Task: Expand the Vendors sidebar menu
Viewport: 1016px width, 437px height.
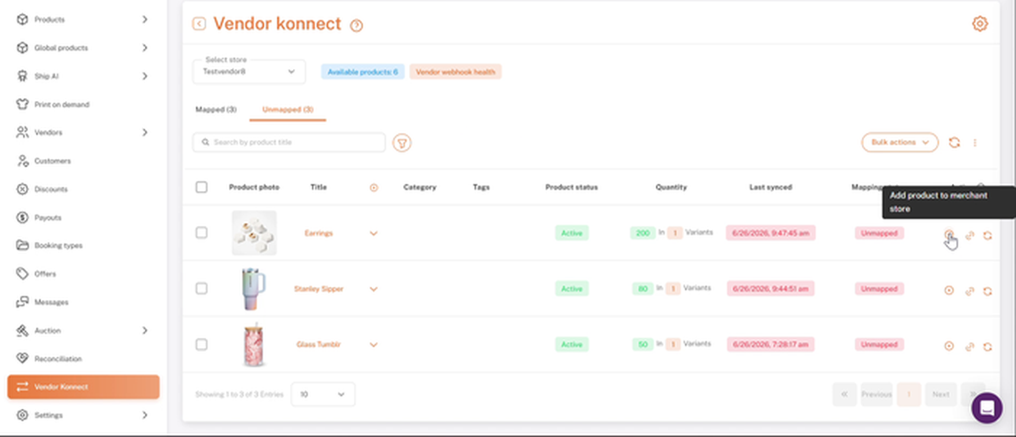Action: 144,132
